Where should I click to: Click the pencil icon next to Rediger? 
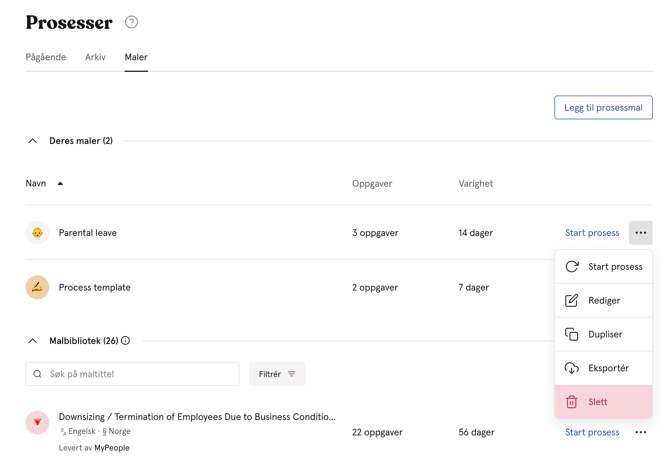click(x=572, y=300)
